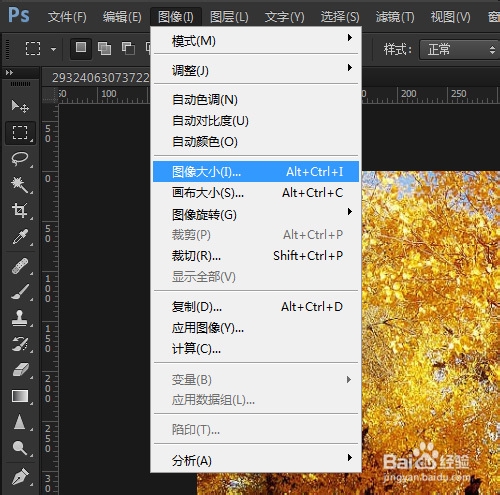Open the 编辑(E) menu
The image size is (500, 495).
(122, 17)
